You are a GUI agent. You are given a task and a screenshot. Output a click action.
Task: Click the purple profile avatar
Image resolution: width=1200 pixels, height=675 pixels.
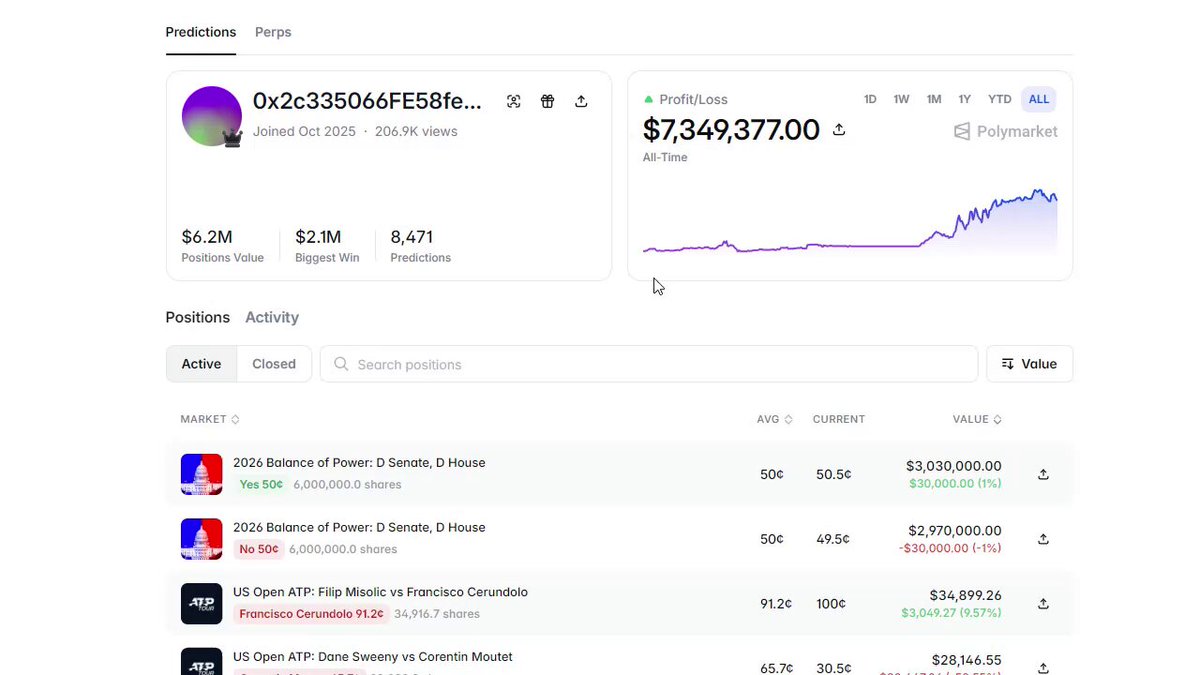pyautogui.click(x=211, y=116)
